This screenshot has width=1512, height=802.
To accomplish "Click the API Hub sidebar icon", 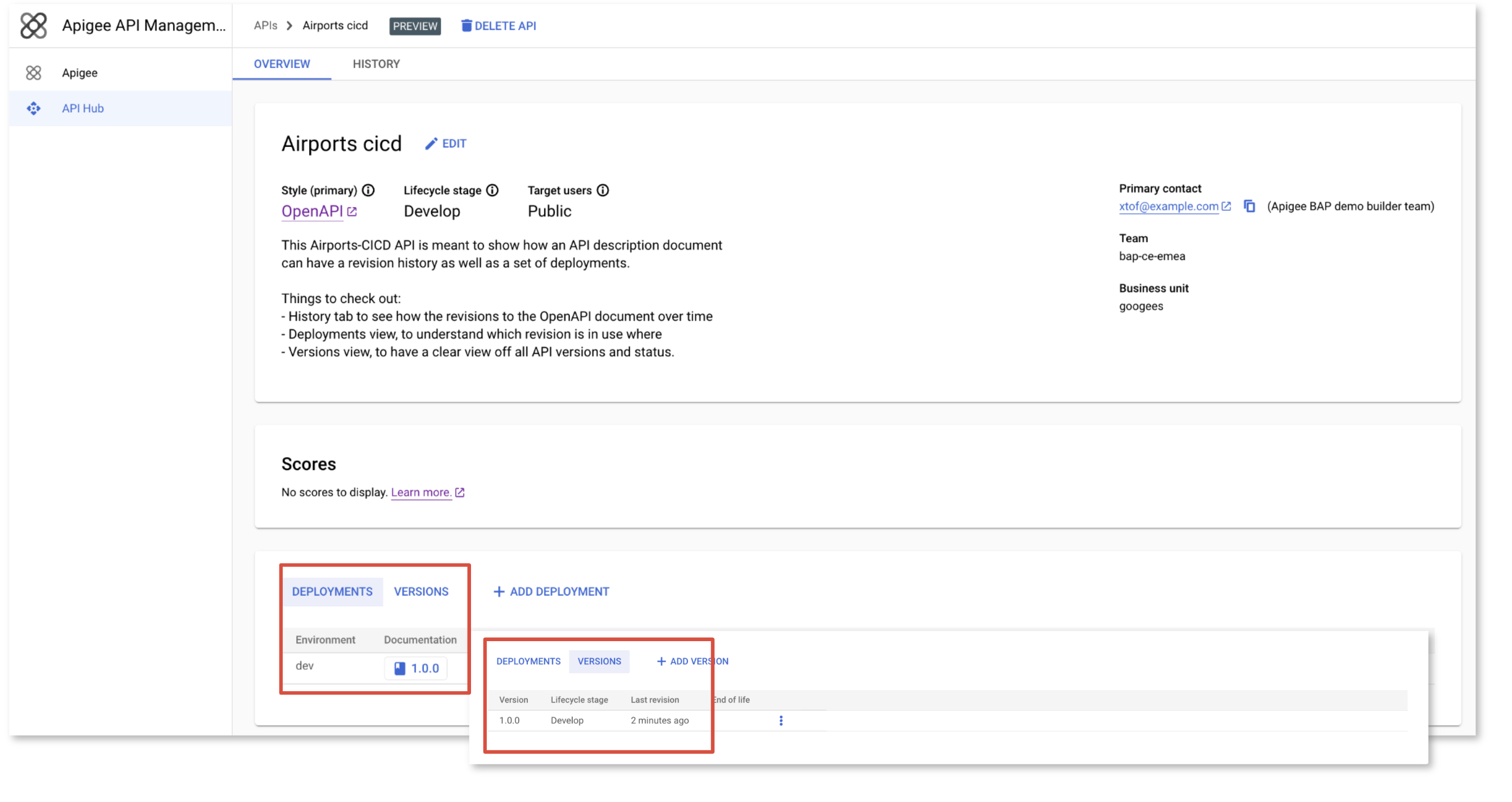I will [x=34, y=108].
